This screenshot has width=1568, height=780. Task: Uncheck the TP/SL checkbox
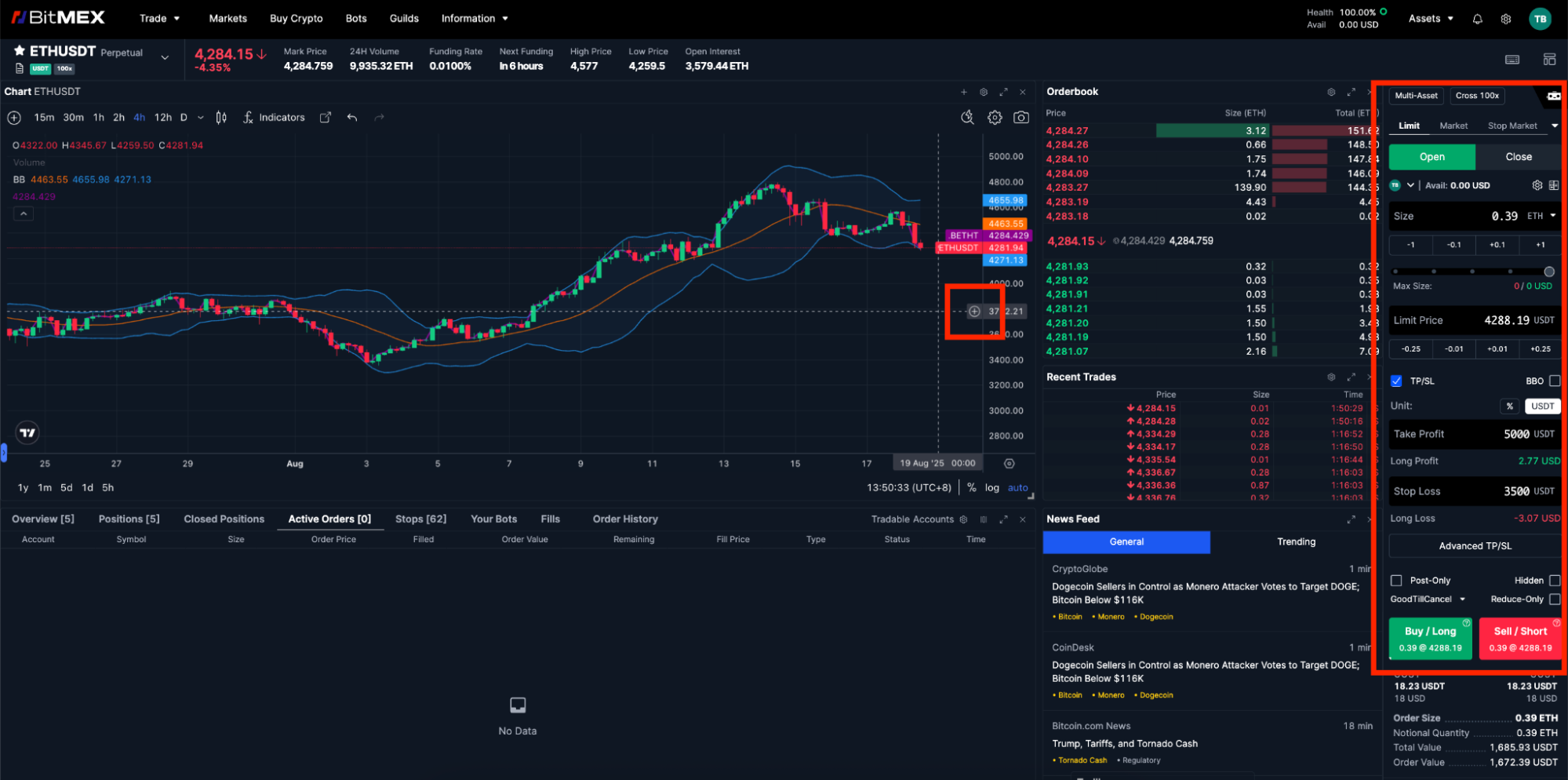point(1396,381)
